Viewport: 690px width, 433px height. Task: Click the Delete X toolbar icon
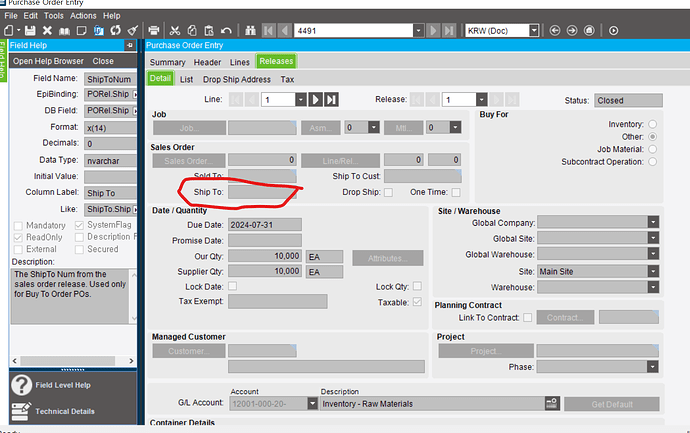pyautogui.click(x=47, y=30)
